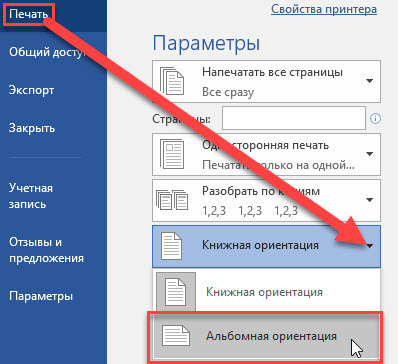Open Отзывы и предложения section
This screenshot has width=398, height=364.
tap(46, 250)
